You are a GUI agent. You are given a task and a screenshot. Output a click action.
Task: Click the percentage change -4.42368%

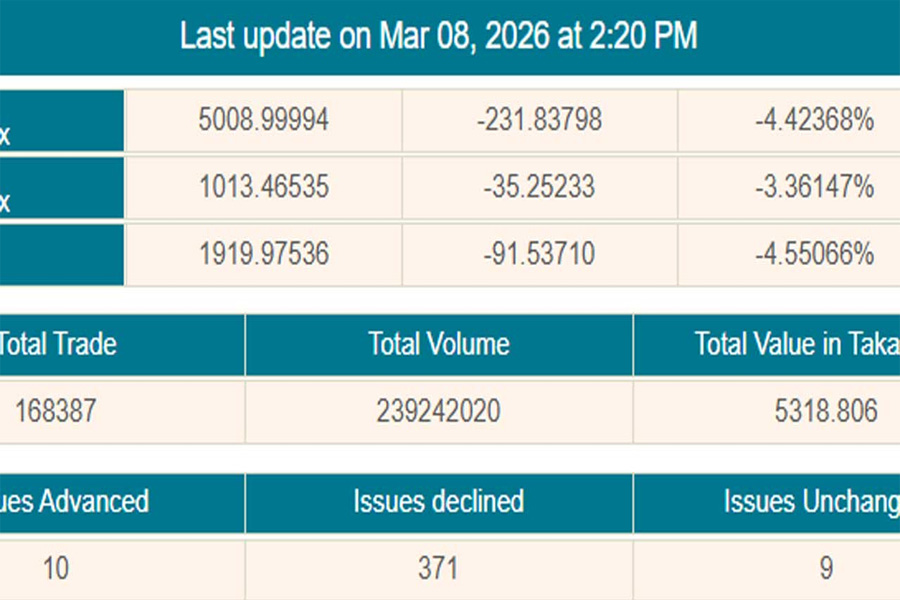(x=814, y=121)
